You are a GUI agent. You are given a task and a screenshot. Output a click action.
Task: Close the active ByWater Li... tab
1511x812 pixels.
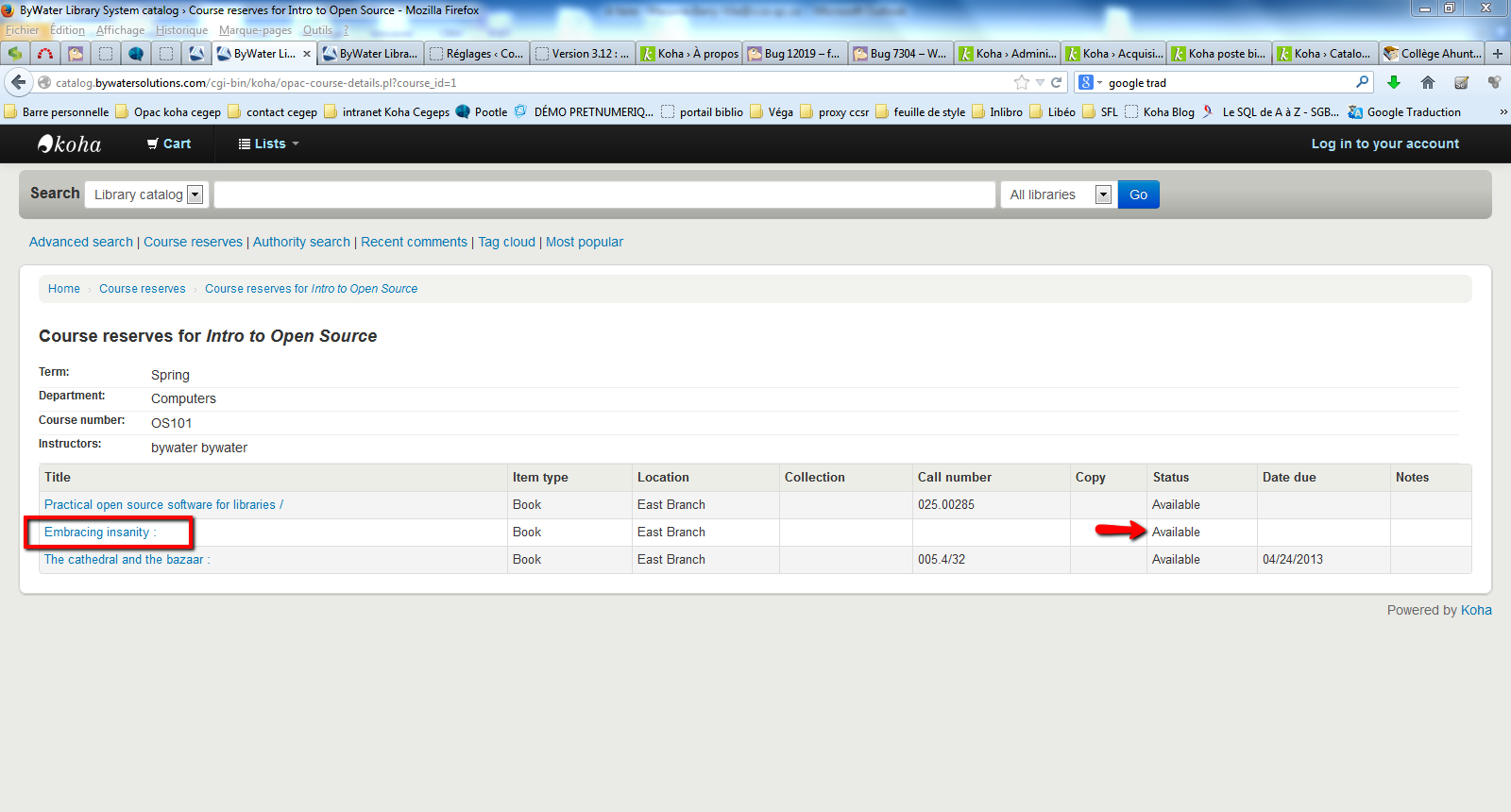click(x=307, y=54)
